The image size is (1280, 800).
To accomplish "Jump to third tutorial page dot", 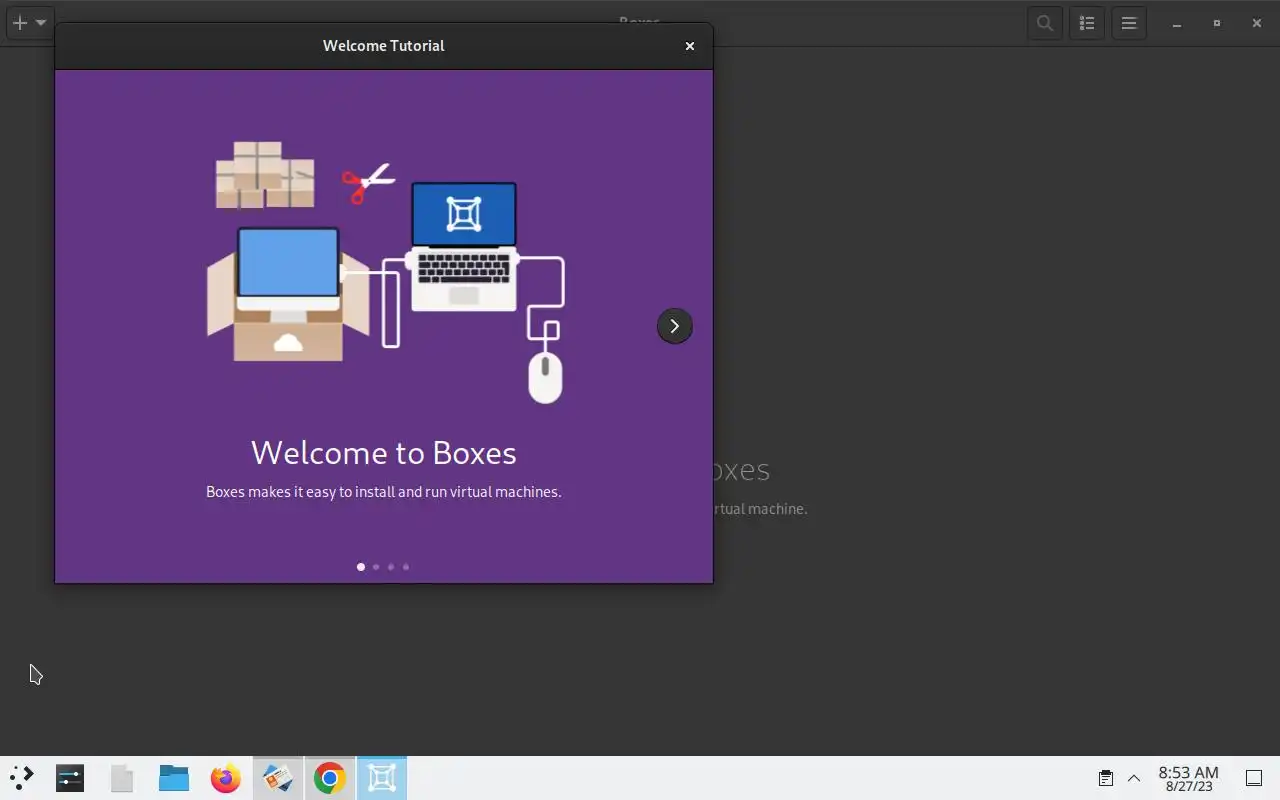I will 391,567.
